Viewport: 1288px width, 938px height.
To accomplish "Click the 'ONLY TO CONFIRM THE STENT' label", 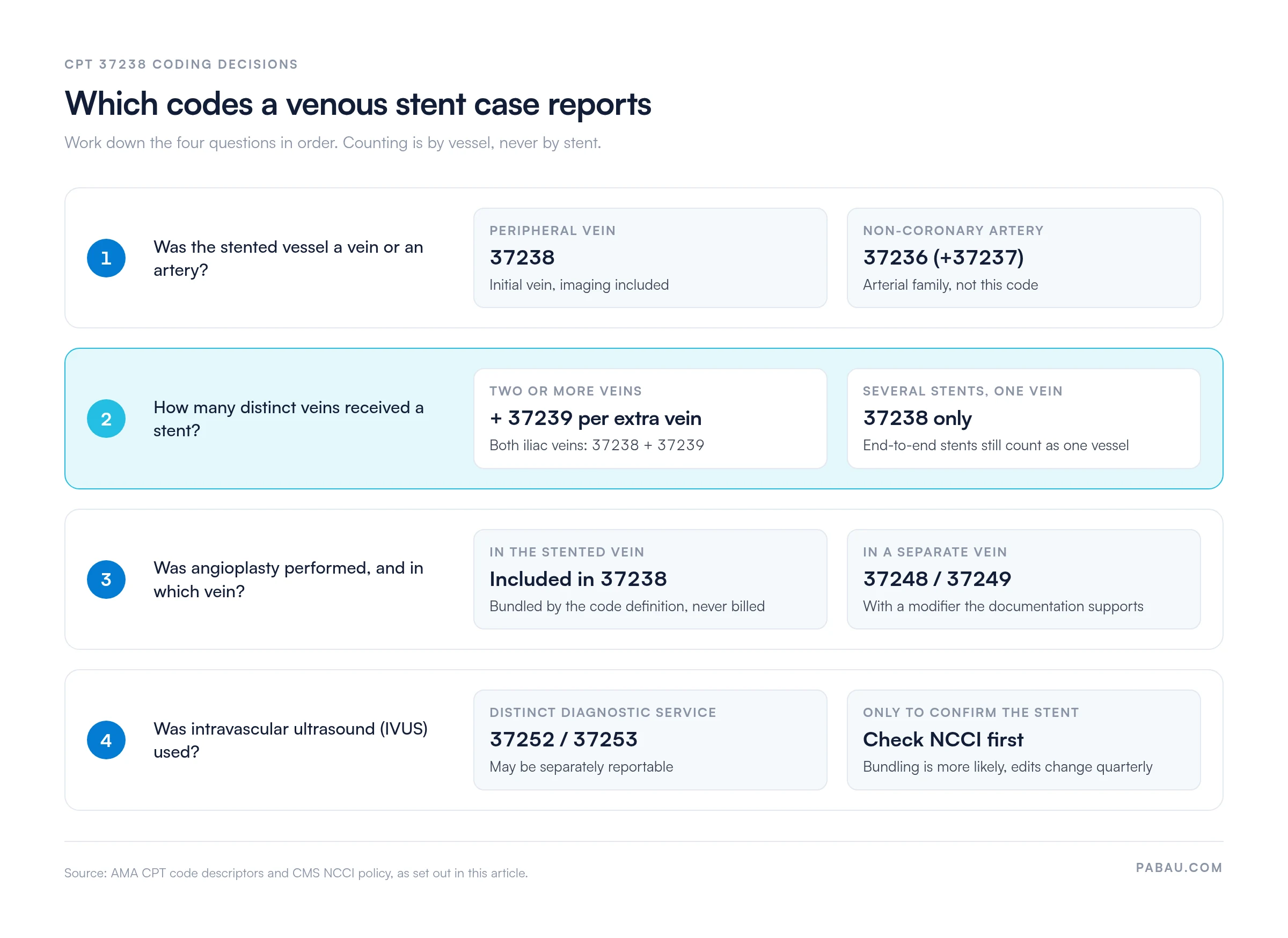I will [x=970, y=713].
